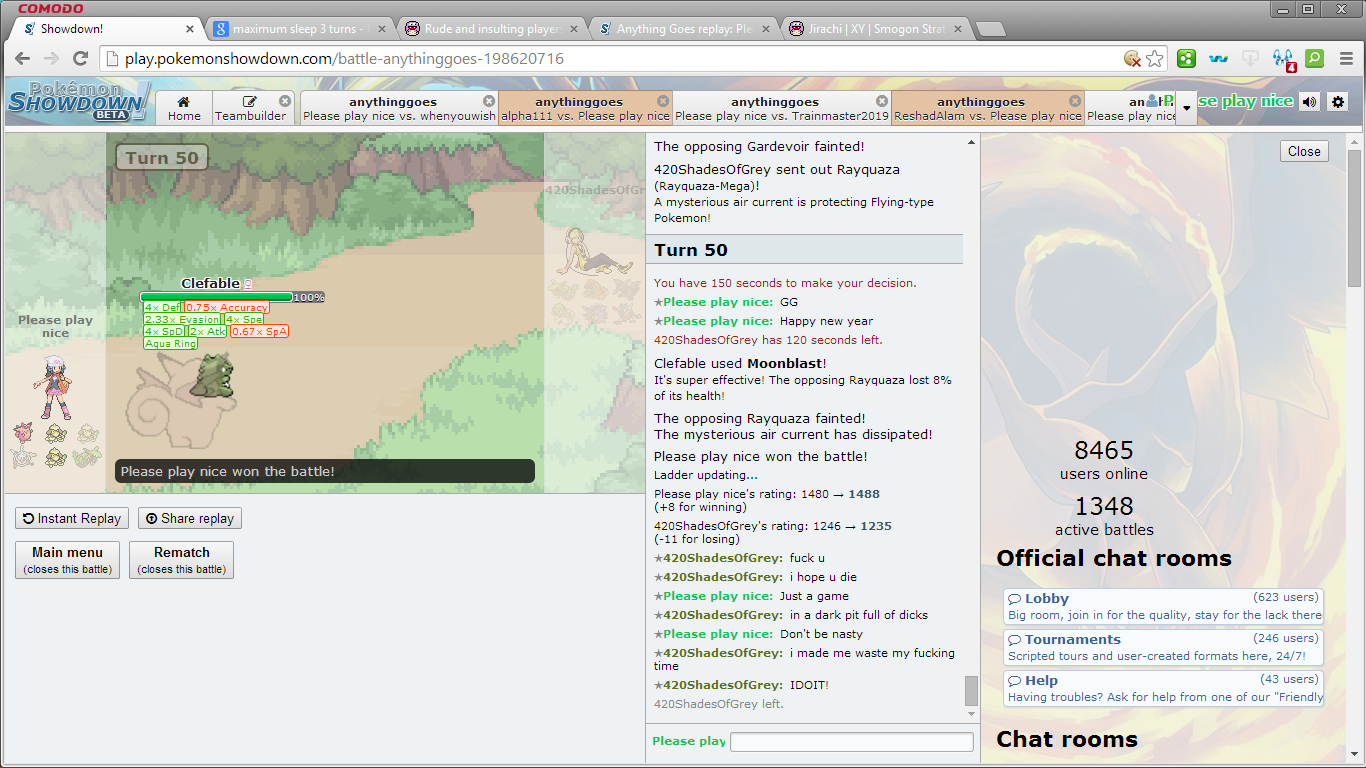Switch to 'Anything Goes replay' browser tab
Image resolution: width=1366 pixels, height=768 pixels.
tap(682, 29)
